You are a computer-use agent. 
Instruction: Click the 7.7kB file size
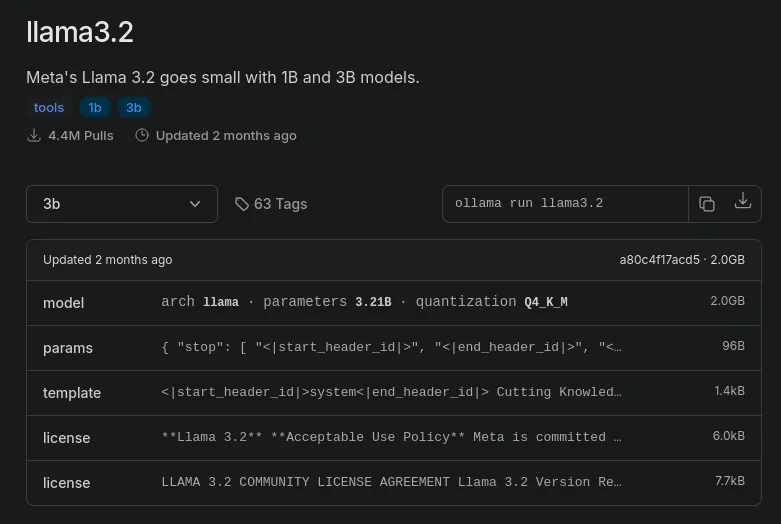pos(730,481)
